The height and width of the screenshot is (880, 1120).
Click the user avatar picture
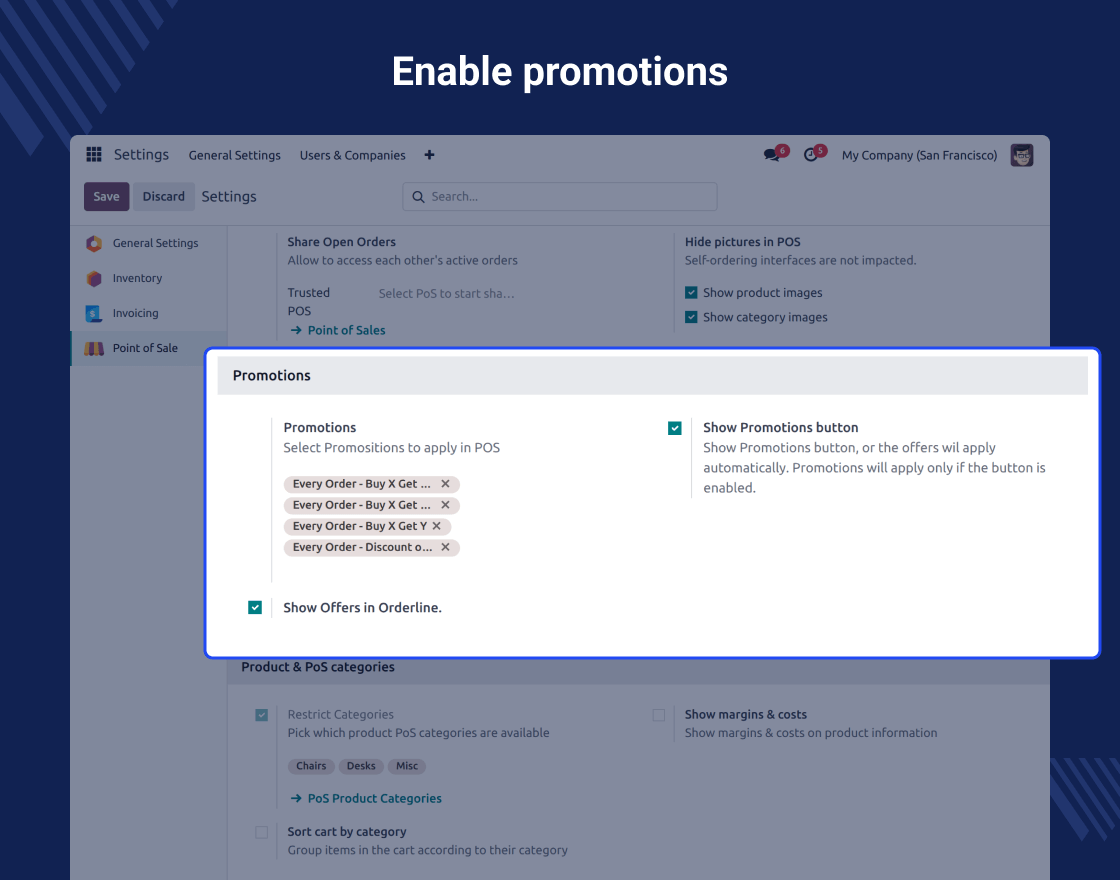(x=1021, y=155)
